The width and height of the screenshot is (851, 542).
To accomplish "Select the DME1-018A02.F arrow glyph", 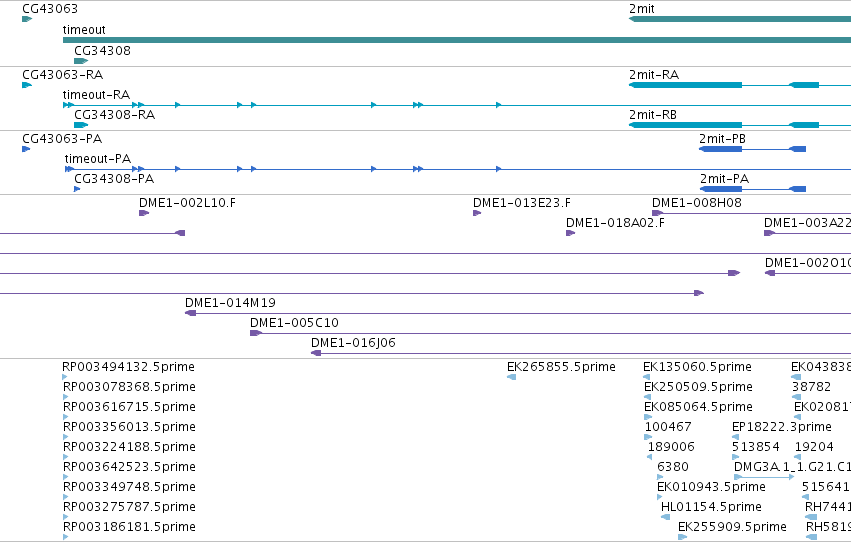I will [570, 233].
